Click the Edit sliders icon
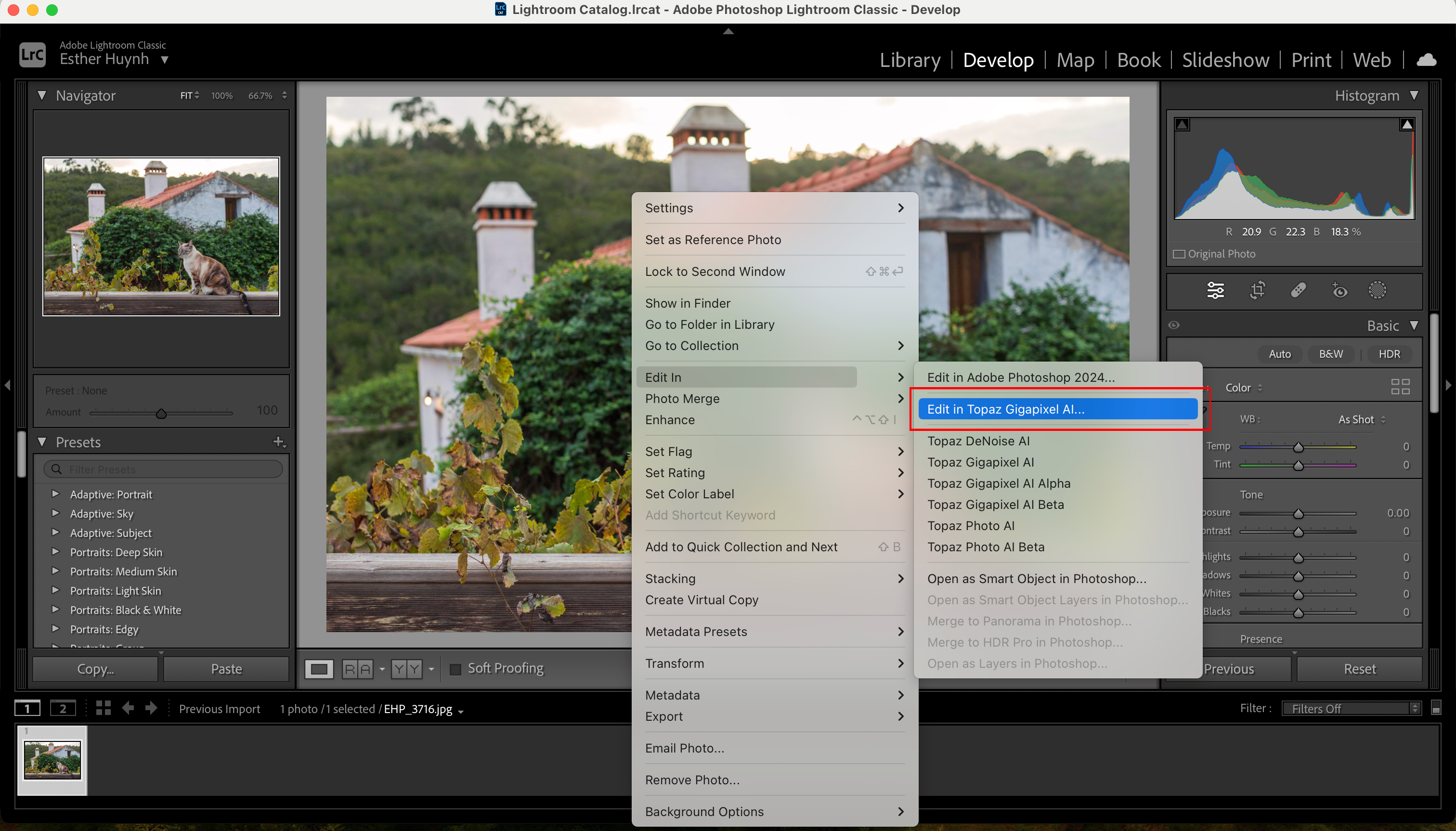The height and width of the screenshot is (831, 1456). tap(1215, 290)
